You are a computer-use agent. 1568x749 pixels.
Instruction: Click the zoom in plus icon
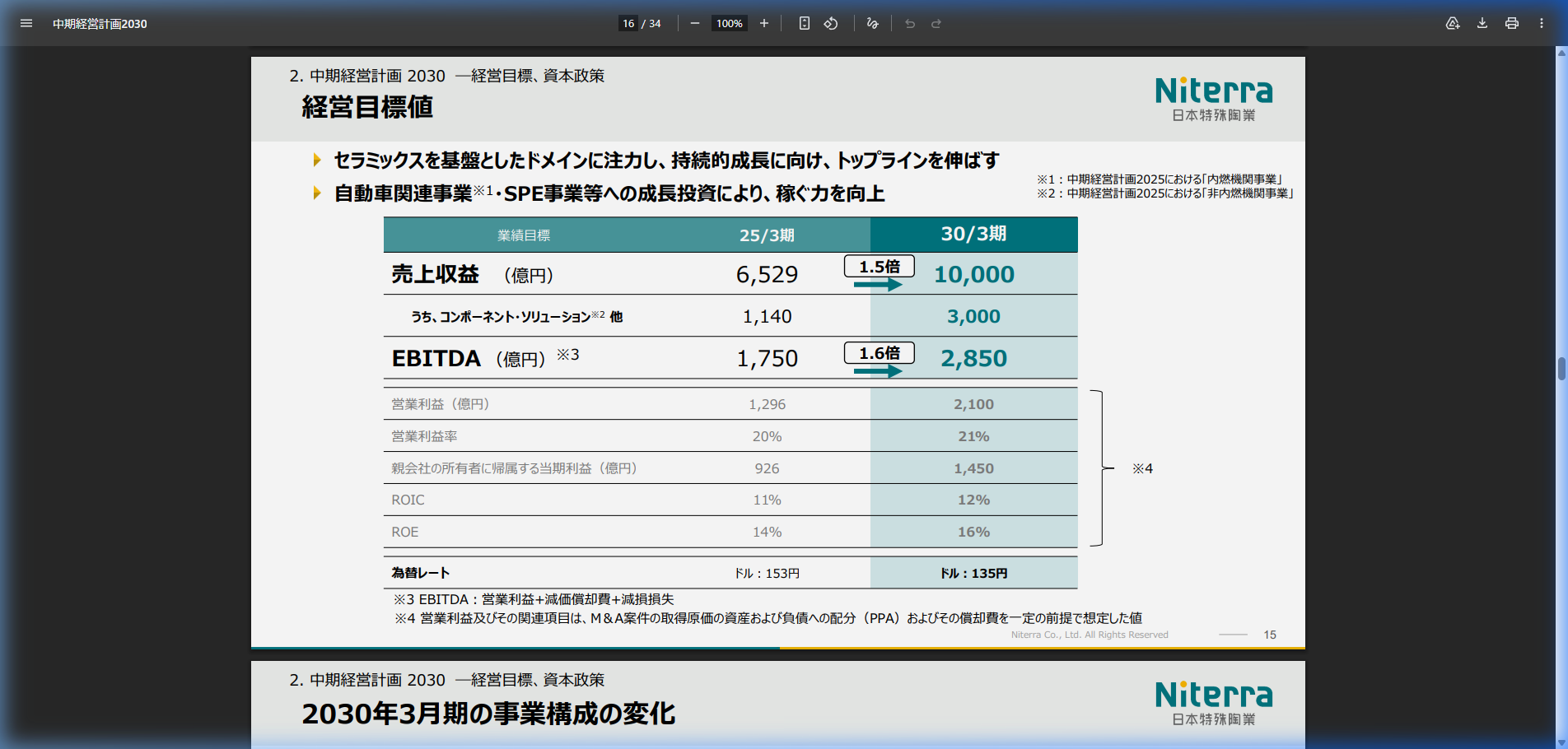point(763,23)
